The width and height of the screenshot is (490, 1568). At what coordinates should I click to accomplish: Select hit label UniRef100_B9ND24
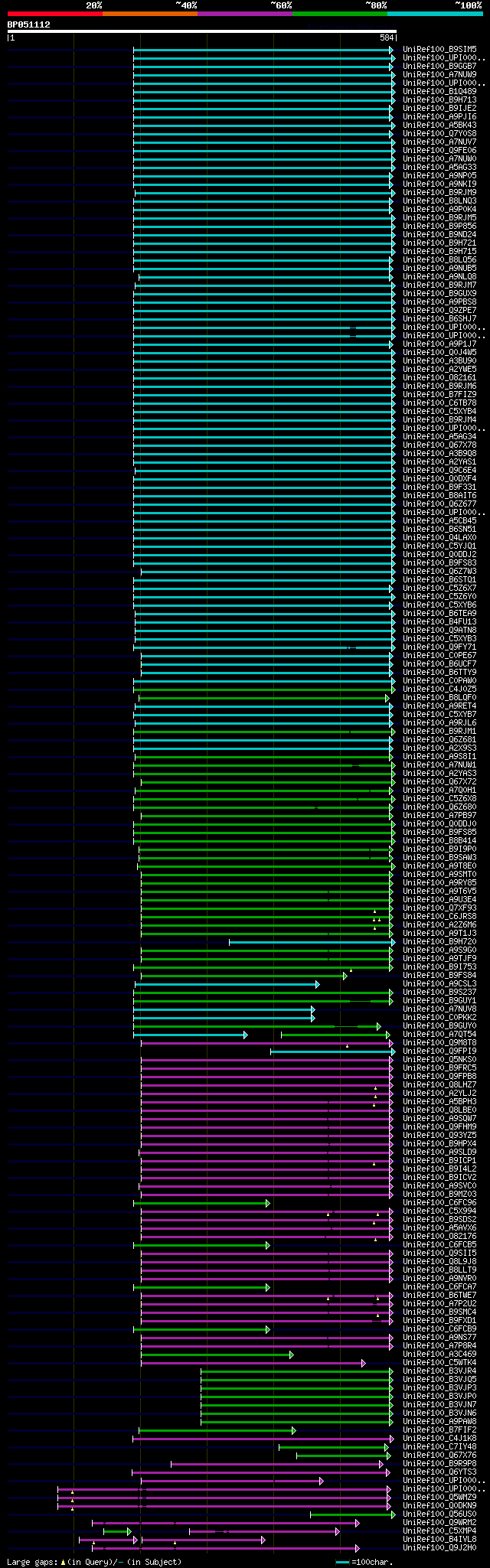point(439,235)
